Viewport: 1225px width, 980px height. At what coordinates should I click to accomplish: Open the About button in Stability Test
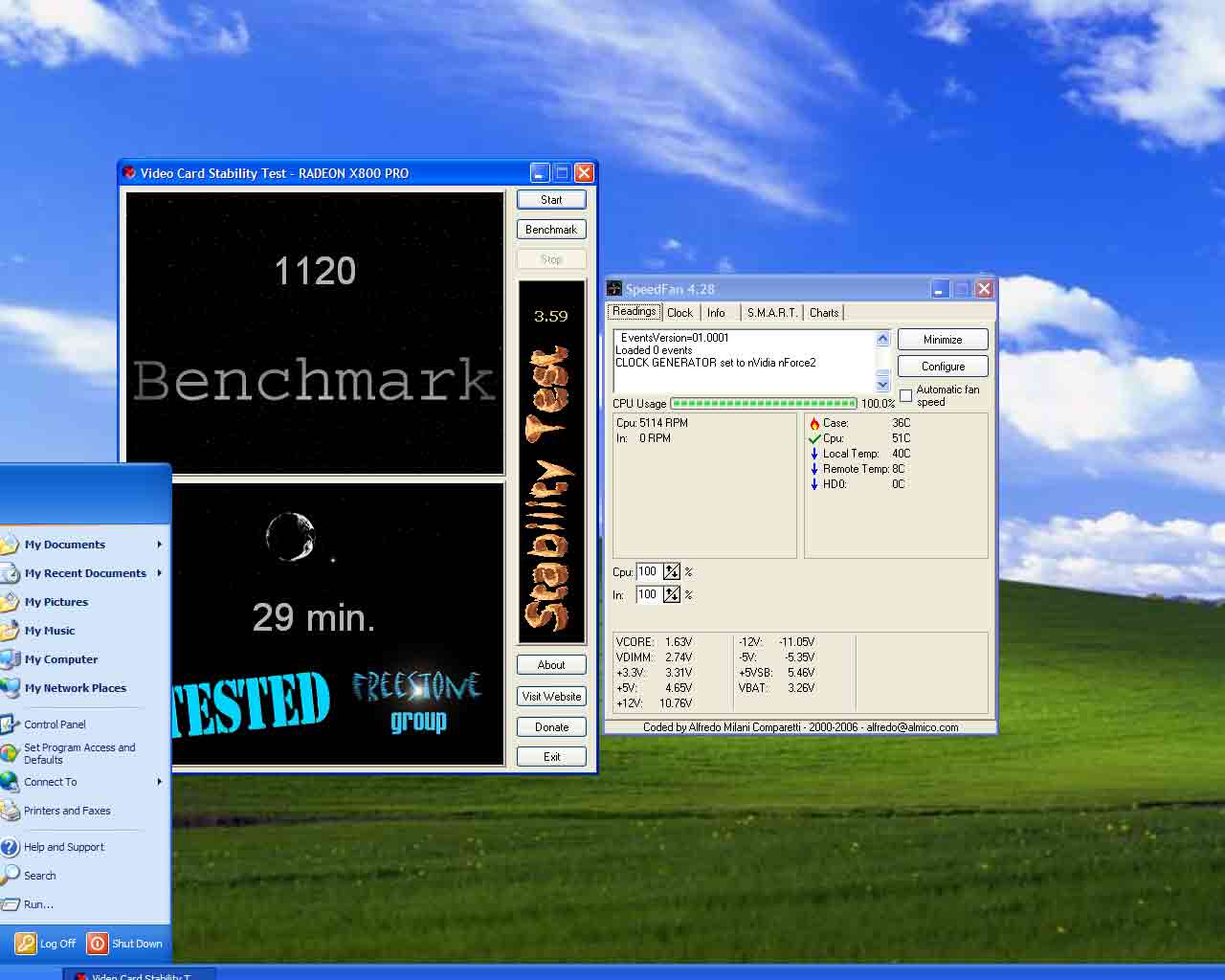551,665
